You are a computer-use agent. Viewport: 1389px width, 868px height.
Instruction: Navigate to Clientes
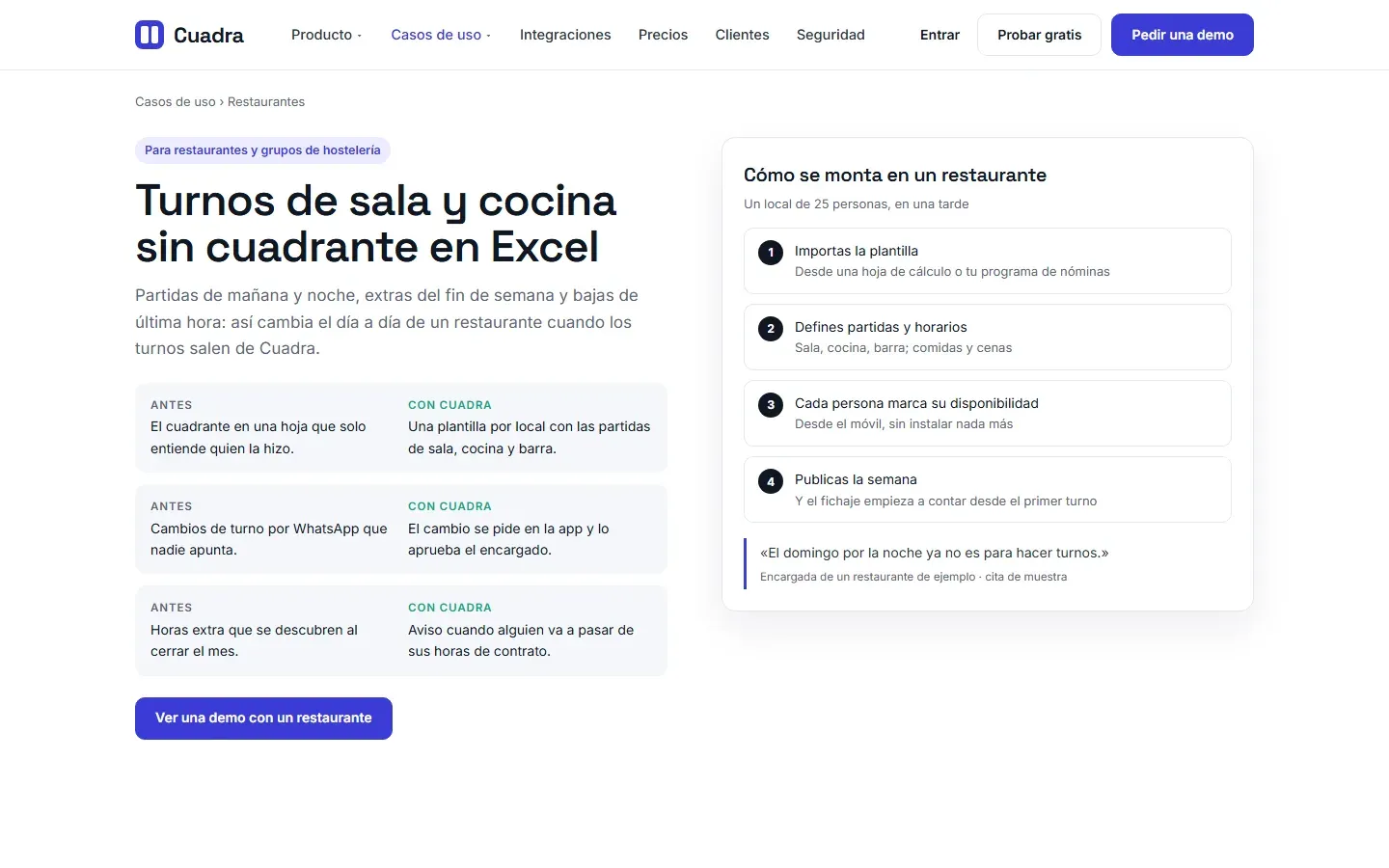pyautogui.click(x=742, y=35)
